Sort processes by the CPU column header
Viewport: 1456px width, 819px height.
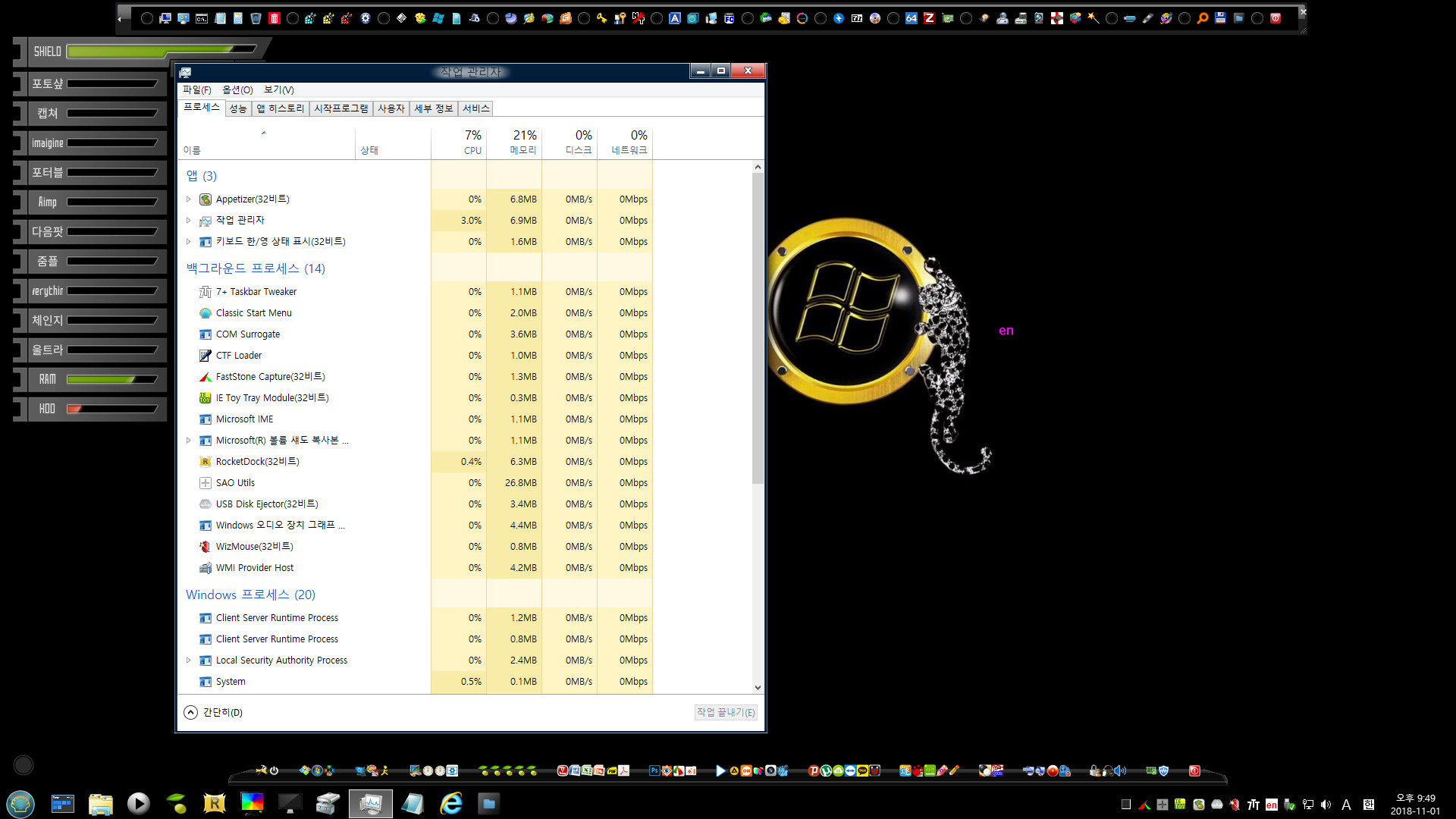[459, 142]
